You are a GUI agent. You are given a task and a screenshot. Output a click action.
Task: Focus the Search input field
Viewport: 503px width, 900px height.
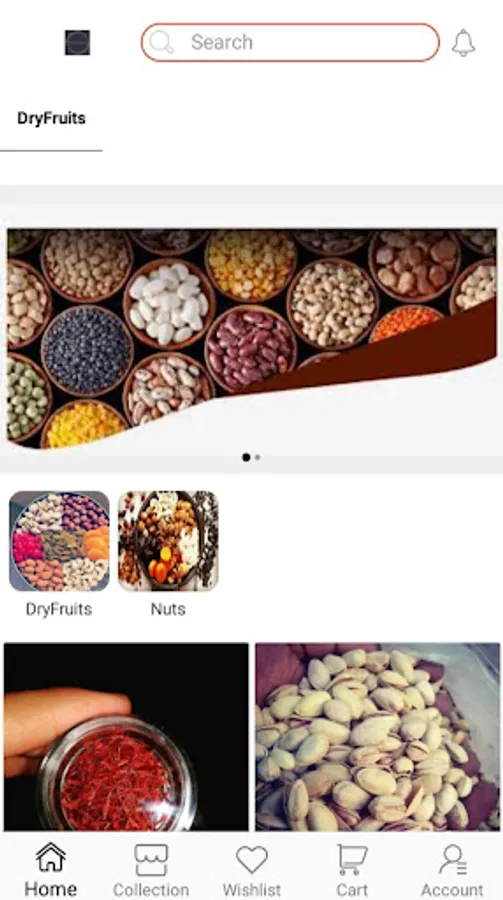291,42
